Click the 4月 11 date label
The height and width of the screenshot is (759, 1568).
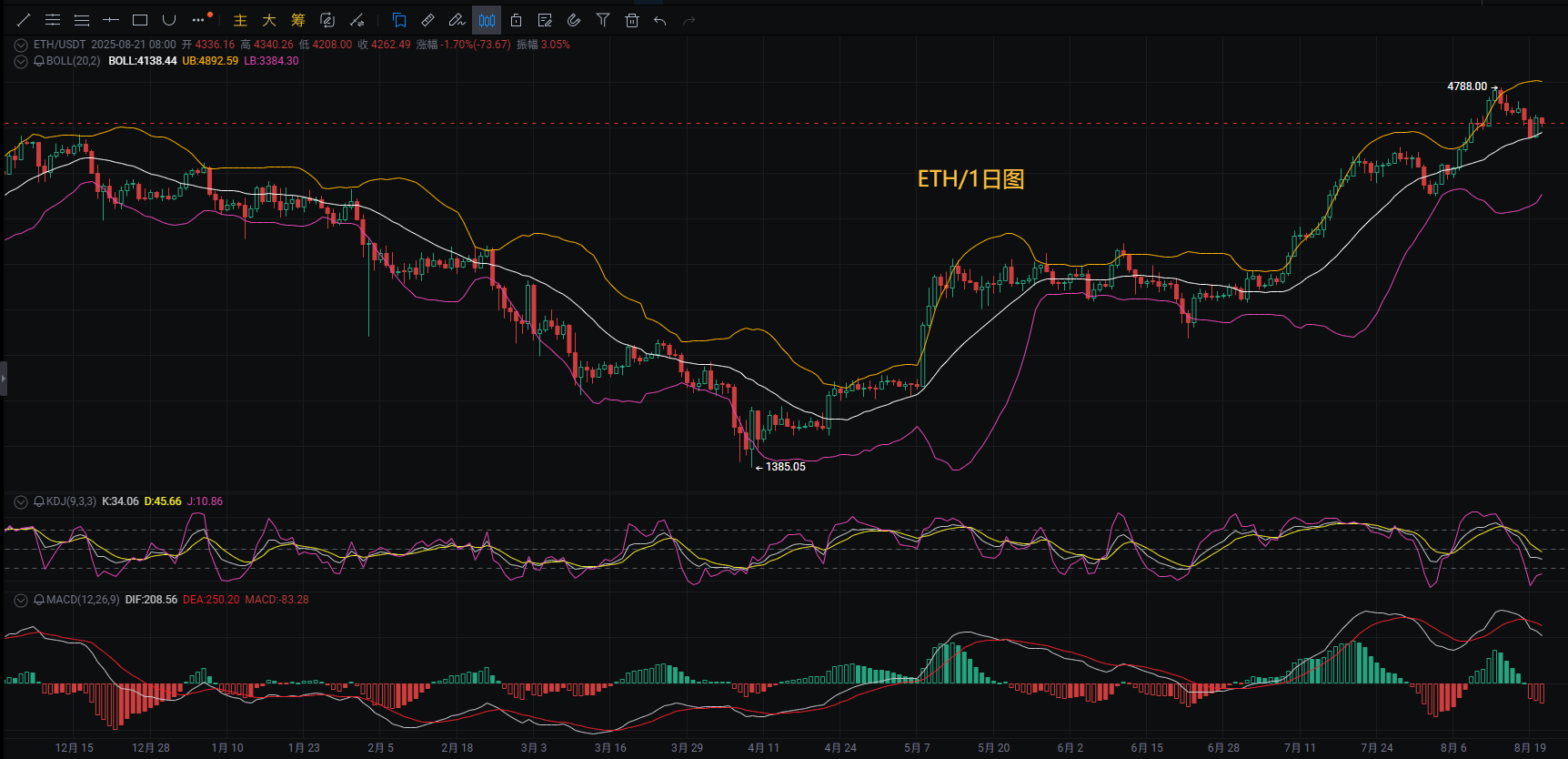click(x=764, y=748)
